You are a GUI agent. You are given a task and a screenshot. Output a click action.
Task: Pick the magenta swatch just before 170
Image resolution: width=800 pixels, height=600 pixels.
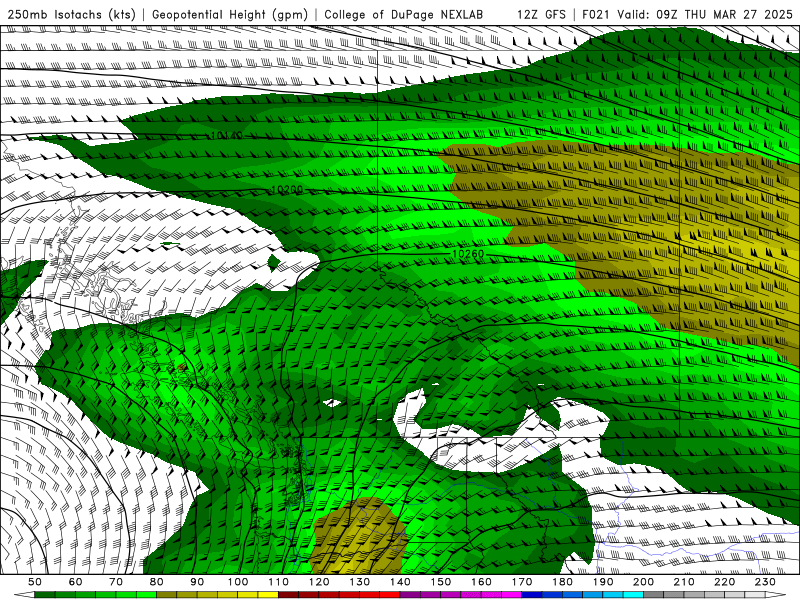[x=512, y=595]
